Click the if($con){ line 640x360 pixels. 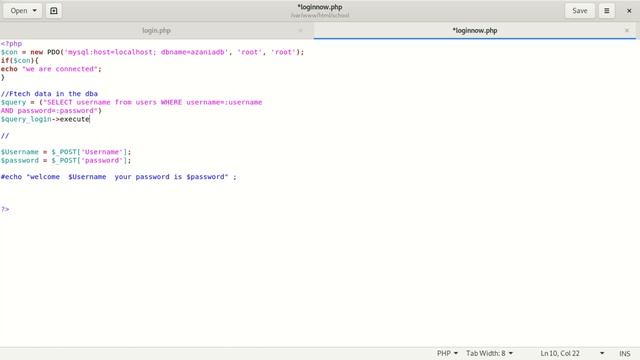point(20,60)
